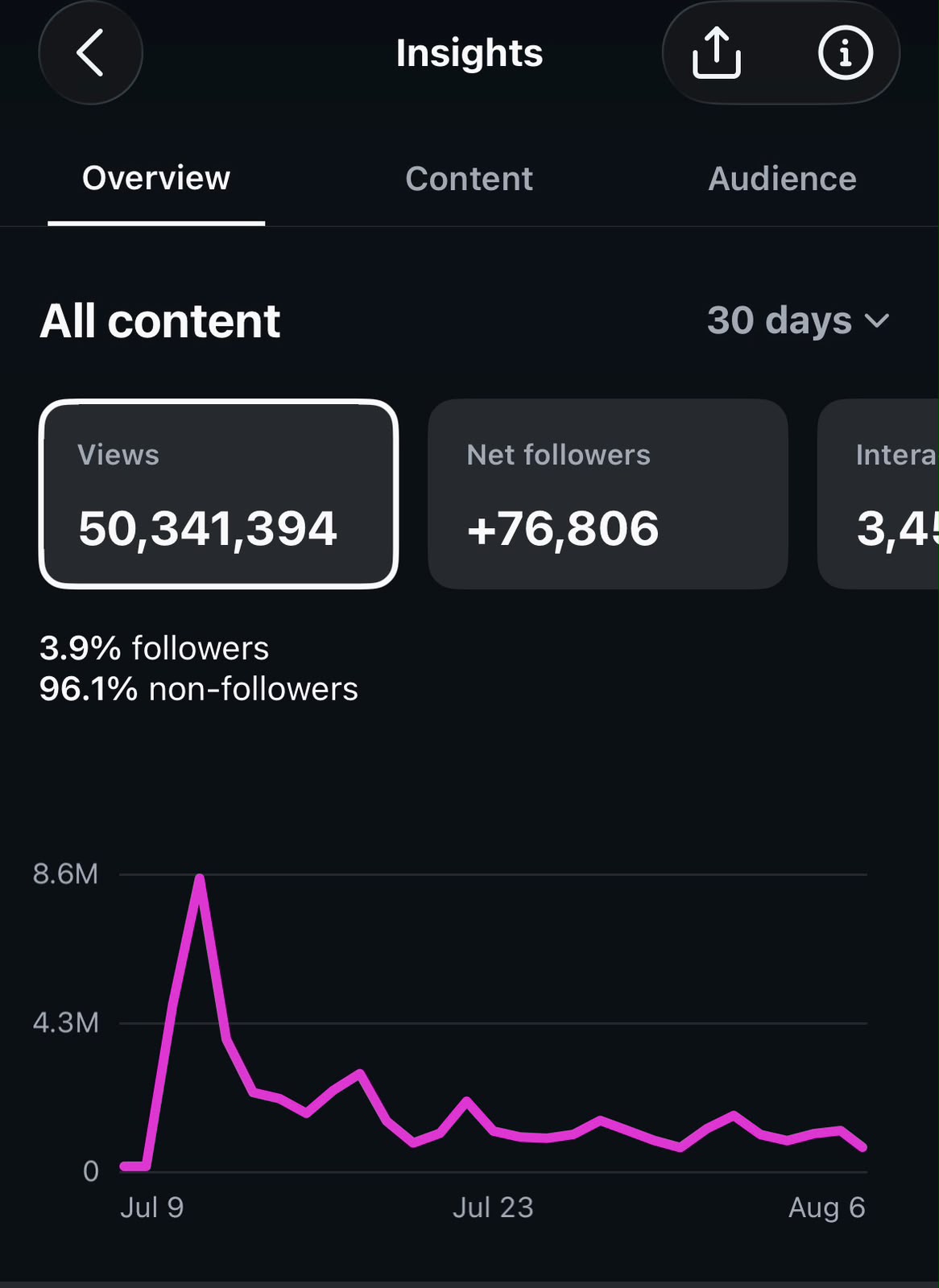Click the Jul 23 axis label
Viewport: 939px width, 1288px height.
pos(493,1207)
